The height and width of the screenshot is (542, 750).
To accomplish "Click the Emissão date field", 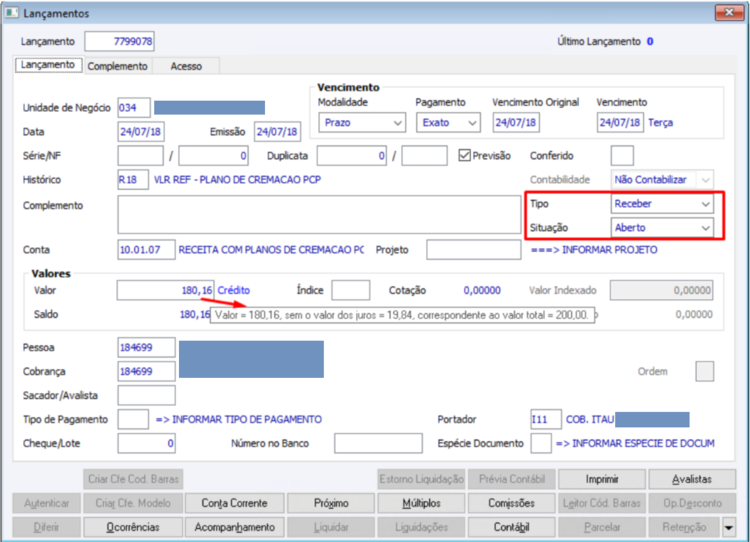I will [x=277, y=132].
